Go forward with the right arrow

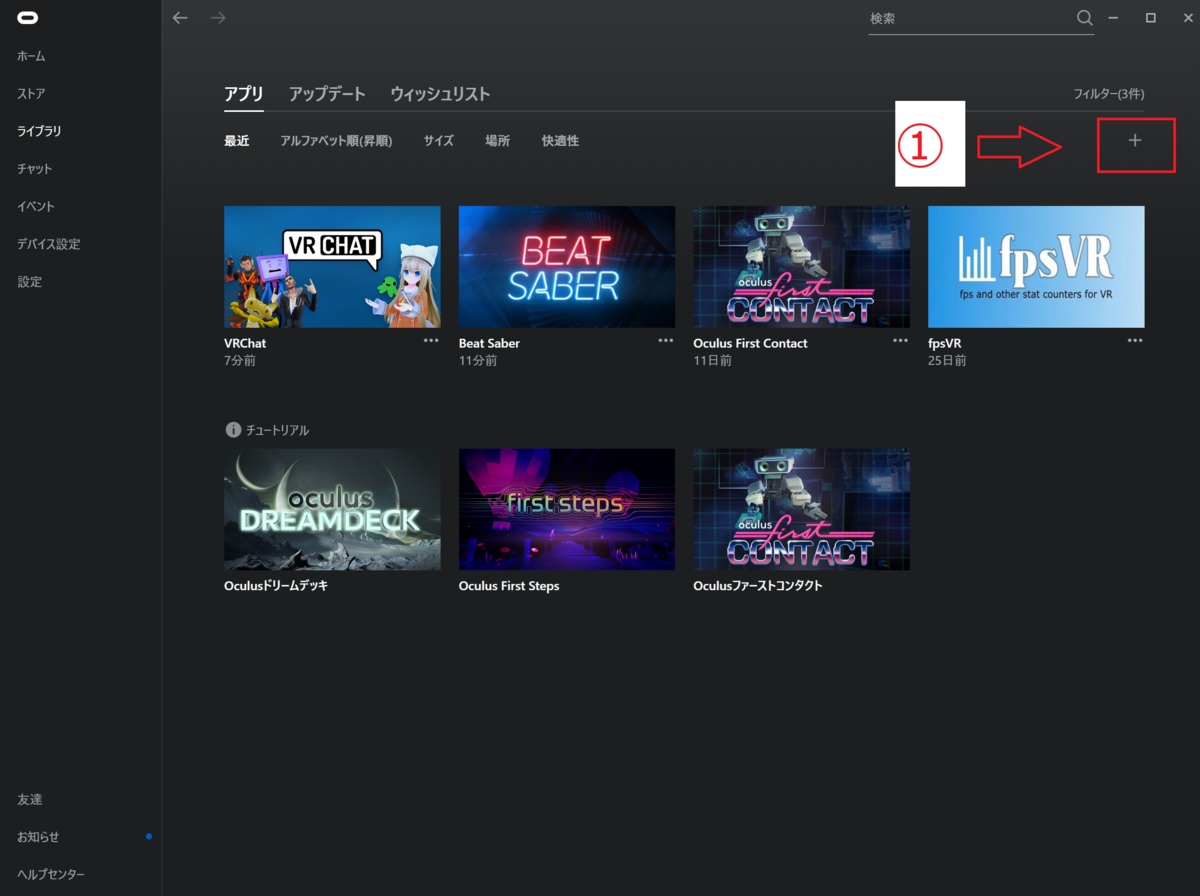click(x=218, y=18)
